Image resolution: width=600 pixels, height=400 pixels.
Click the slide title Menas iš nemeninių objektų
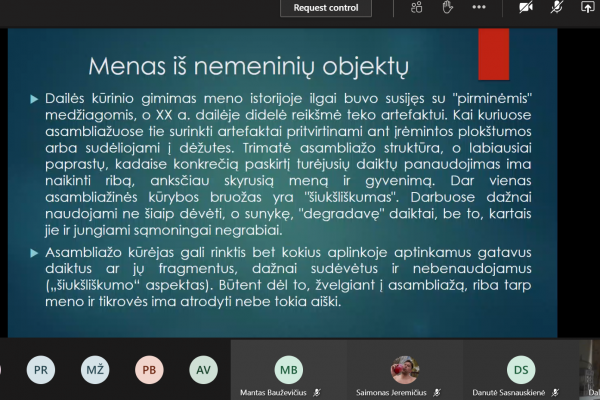point(249,67)
